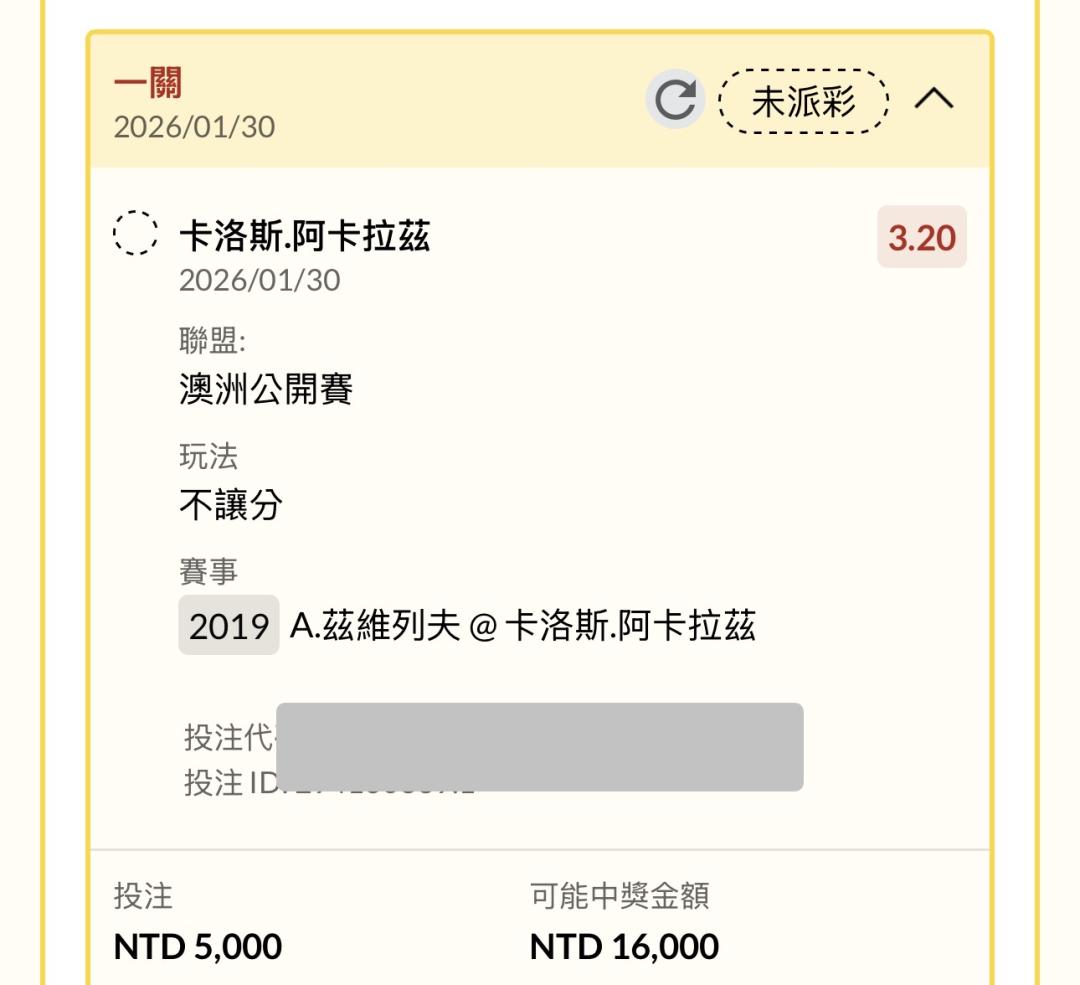Collapse the 一關 bet card with the chevron
The height and width of the screenshot is (985, 1080).
(x=934, y=99)
